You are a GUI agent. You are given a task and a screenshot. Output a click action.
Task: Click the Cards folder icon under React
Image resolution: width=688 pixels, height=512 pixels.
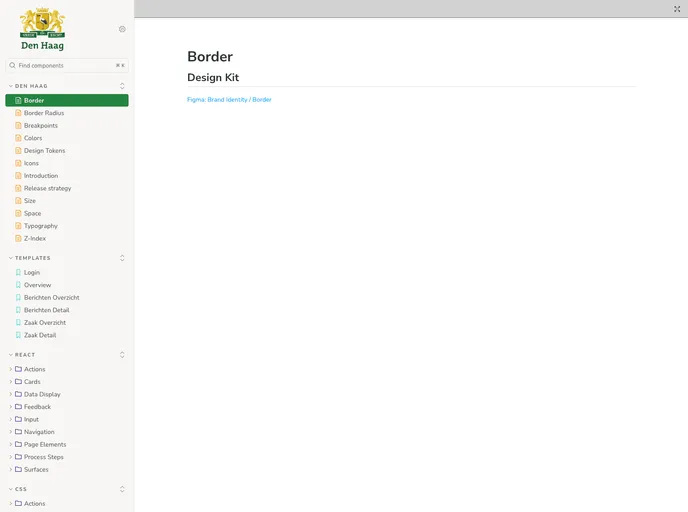pyautogui.click(x=18, y=382)
